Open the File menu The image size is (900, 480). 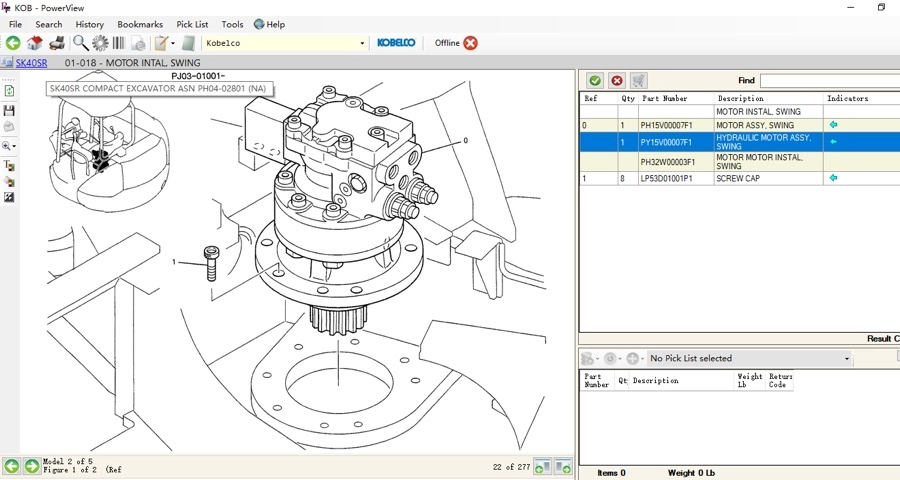pyautogui.click(x=15, y=24)
